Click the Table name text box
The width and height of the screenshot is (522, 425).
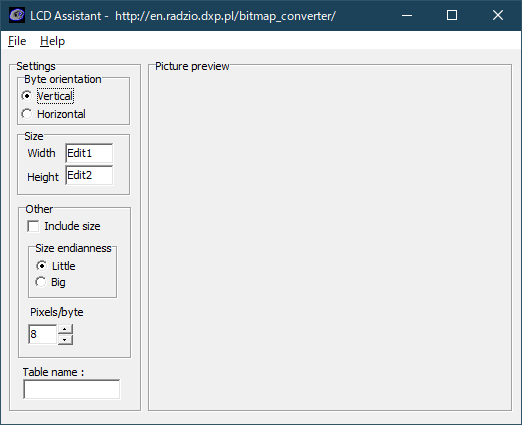click(71, 389)
